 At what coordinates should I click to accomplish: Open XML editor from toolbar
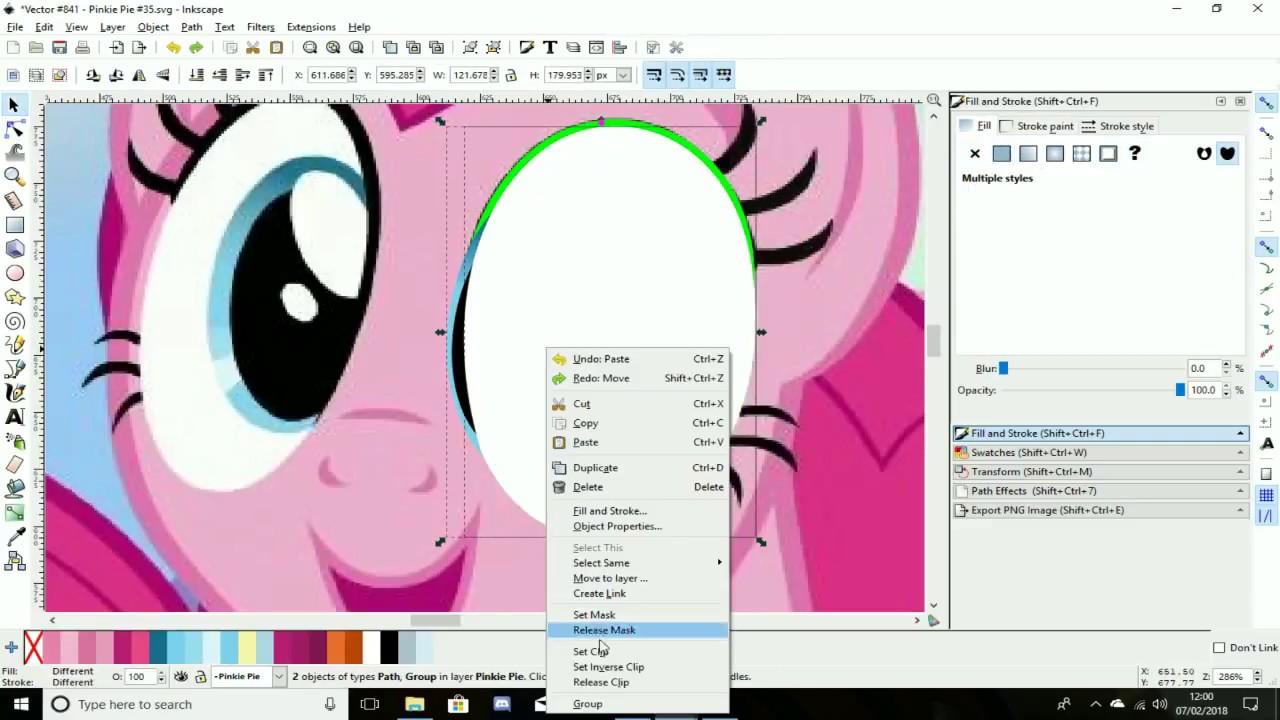596,47
